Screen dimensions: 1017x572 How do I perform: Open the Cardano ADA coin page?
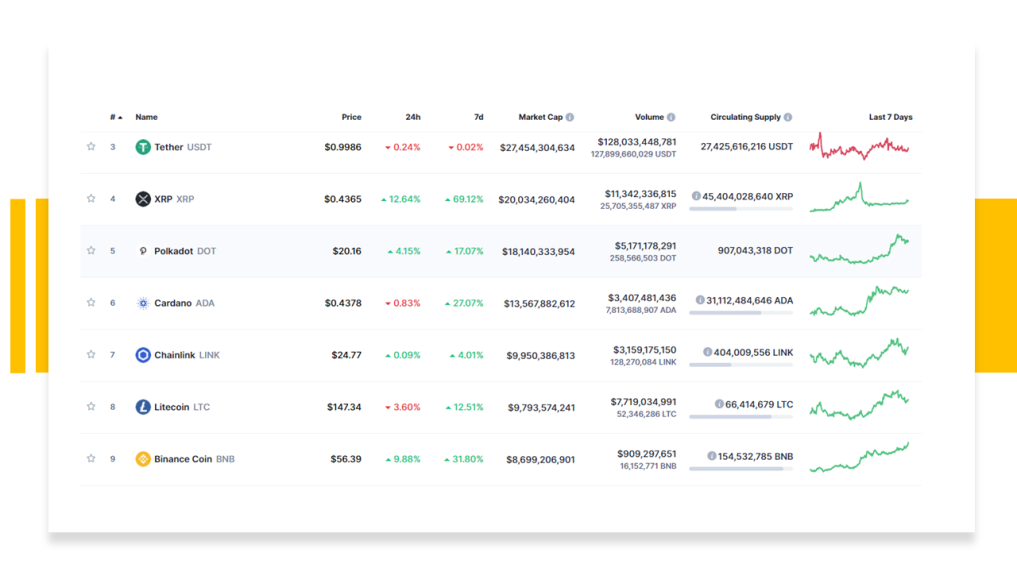(184, 303)
